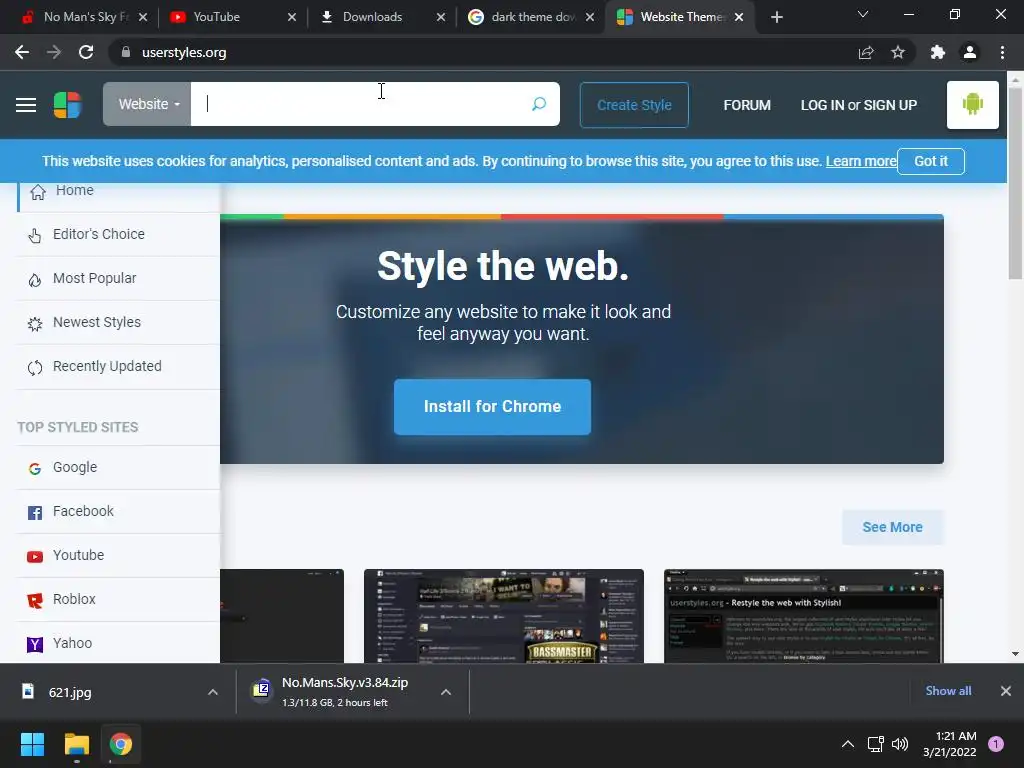Click the userstyles.org colorful logo
This screenshot has width=1024, height=768.
(x=67, y=104)
